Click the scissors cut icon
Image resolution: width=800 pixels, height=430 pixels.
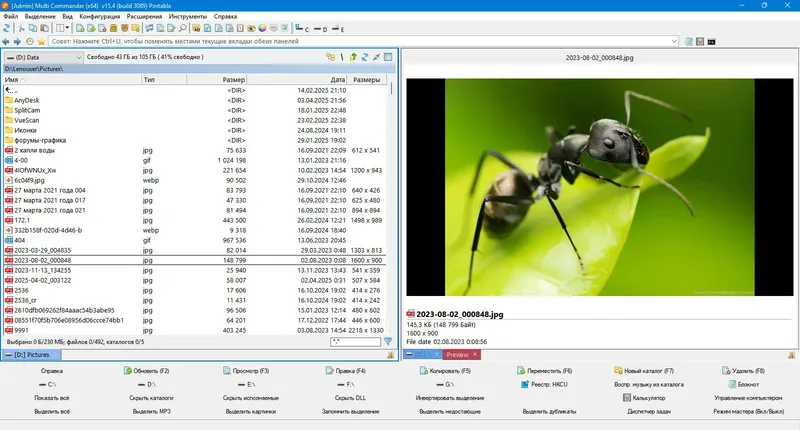[21, 29]
